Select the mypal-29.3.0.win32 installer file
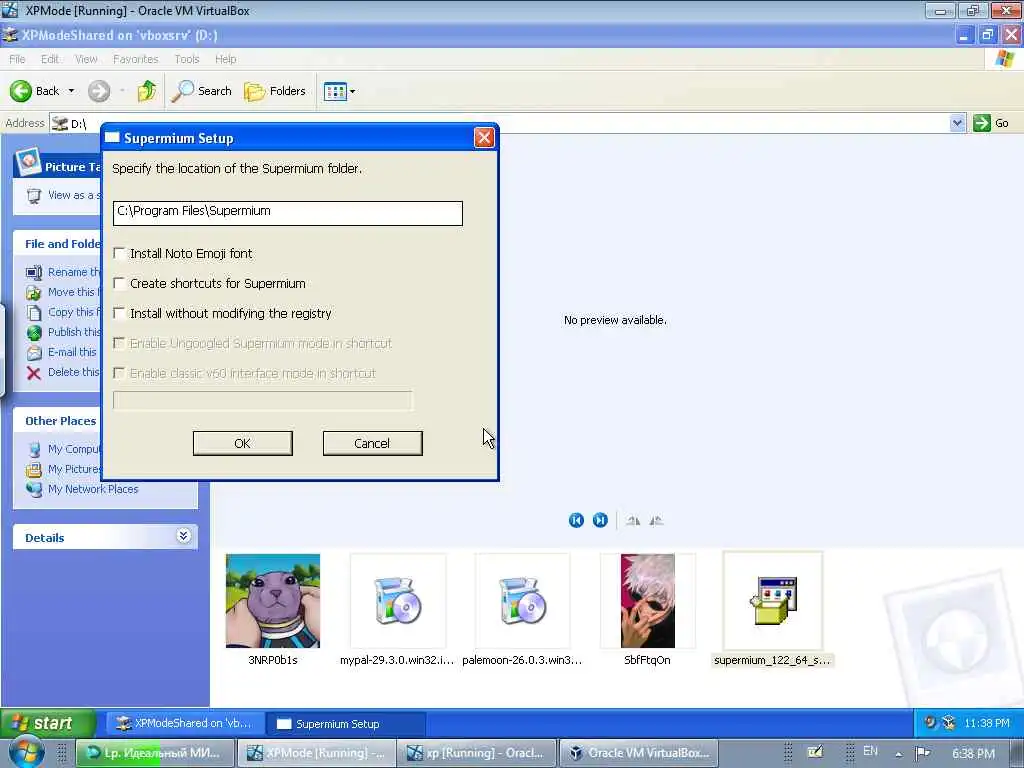 pos(398,601)
